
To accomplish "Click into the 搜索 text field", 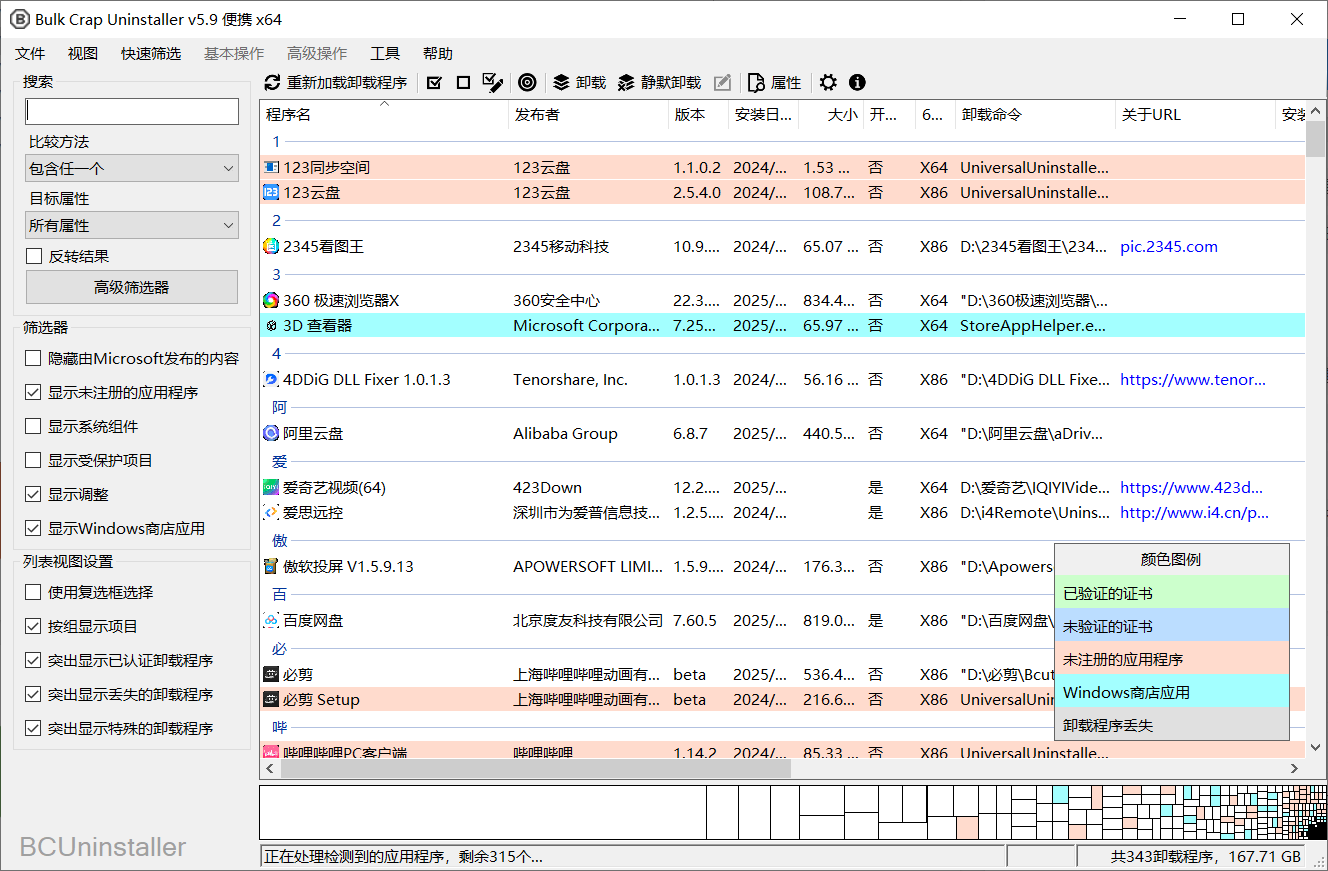I will coord(132,111).
